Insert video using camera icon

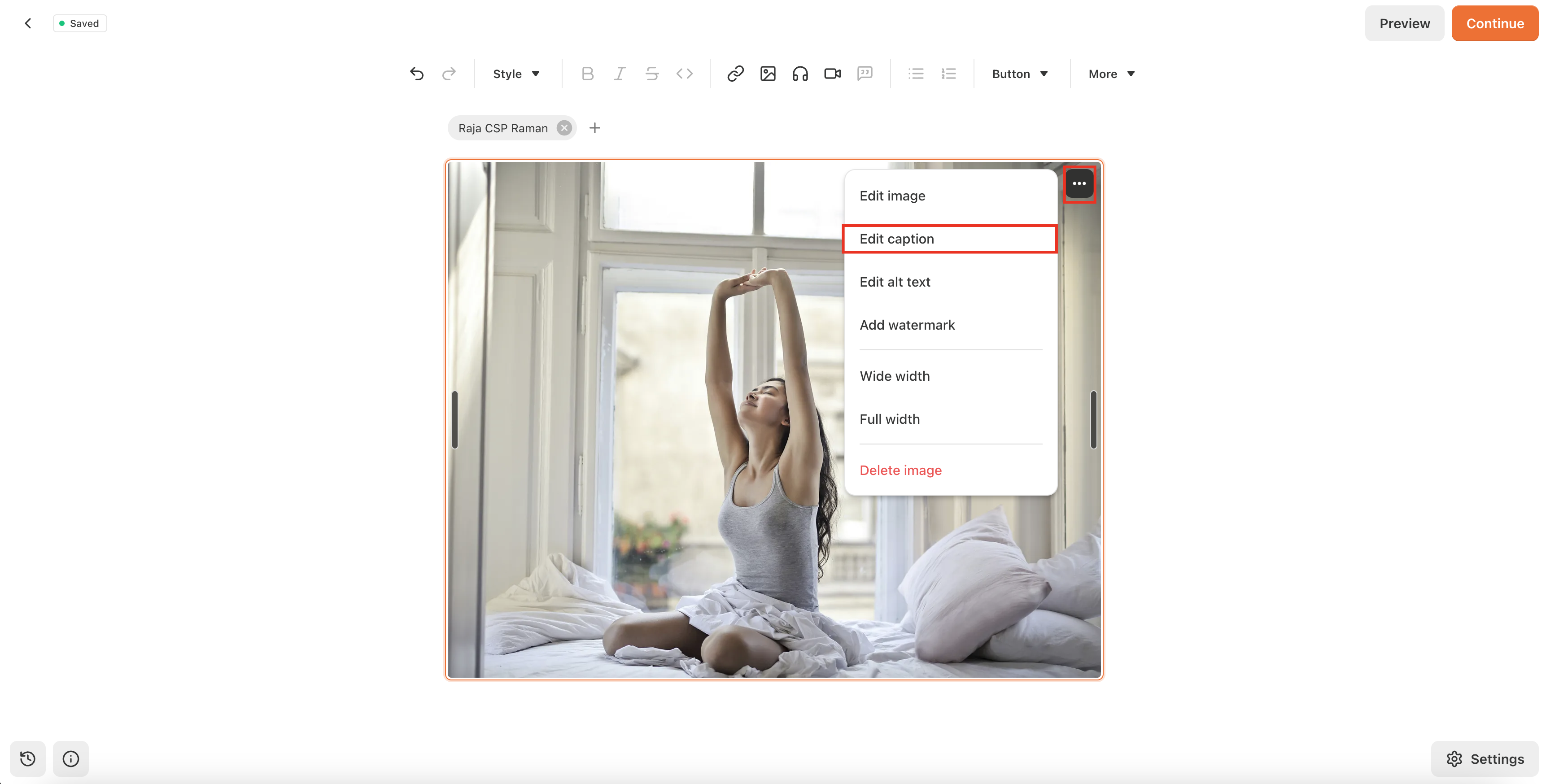(x=832, y=74)
